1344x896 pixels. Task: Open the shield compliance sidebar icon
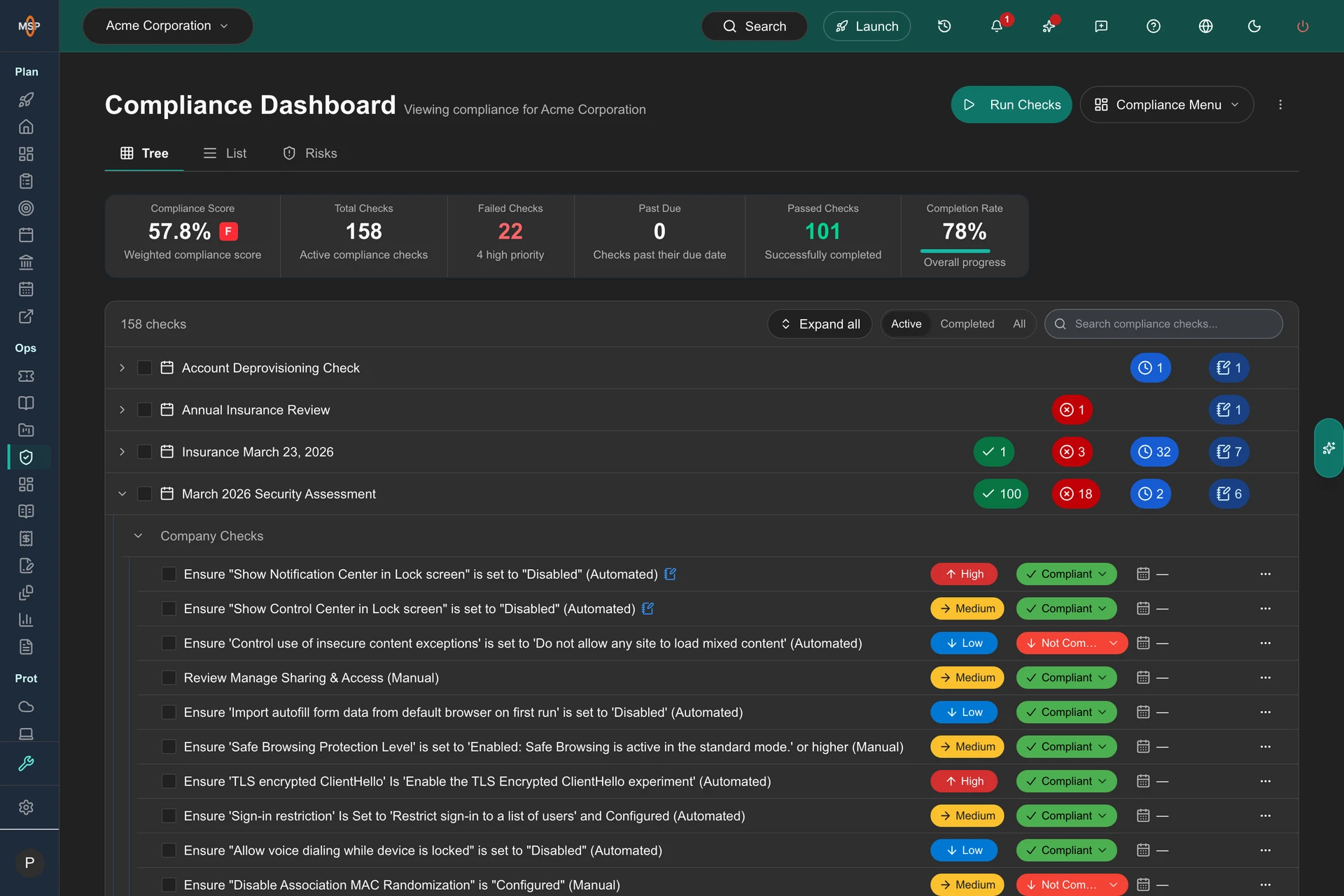click(x=26, y=457)
